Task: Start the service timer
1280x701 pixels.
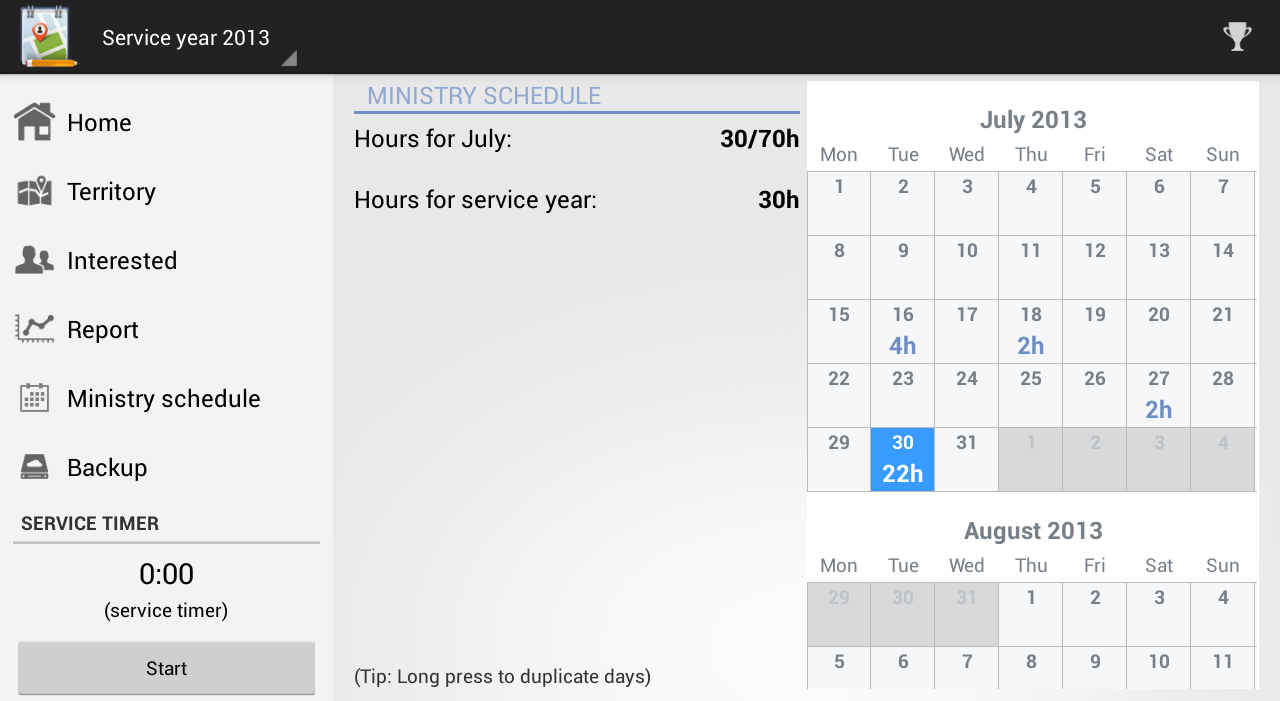Action: click(166, 668)
